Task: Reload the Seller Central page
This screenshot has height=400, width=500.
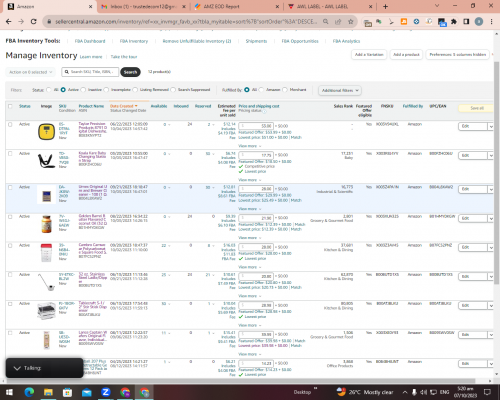Action: [x=33, y=22]
